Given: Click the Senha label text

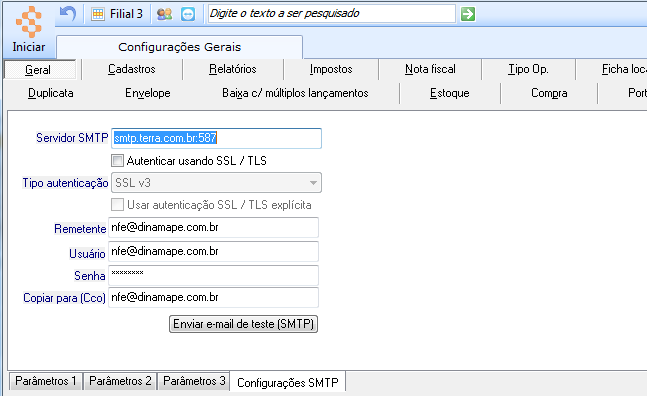Looking at the screenshot, I should [x=90, y=276].
